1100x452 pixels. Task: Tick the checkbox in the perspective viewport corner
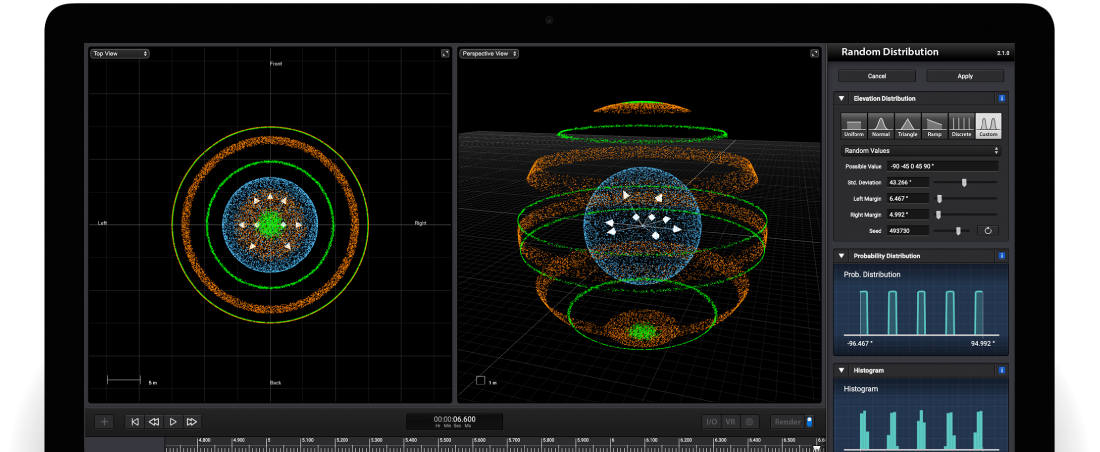pyautogui.click(x=480, y=380)
